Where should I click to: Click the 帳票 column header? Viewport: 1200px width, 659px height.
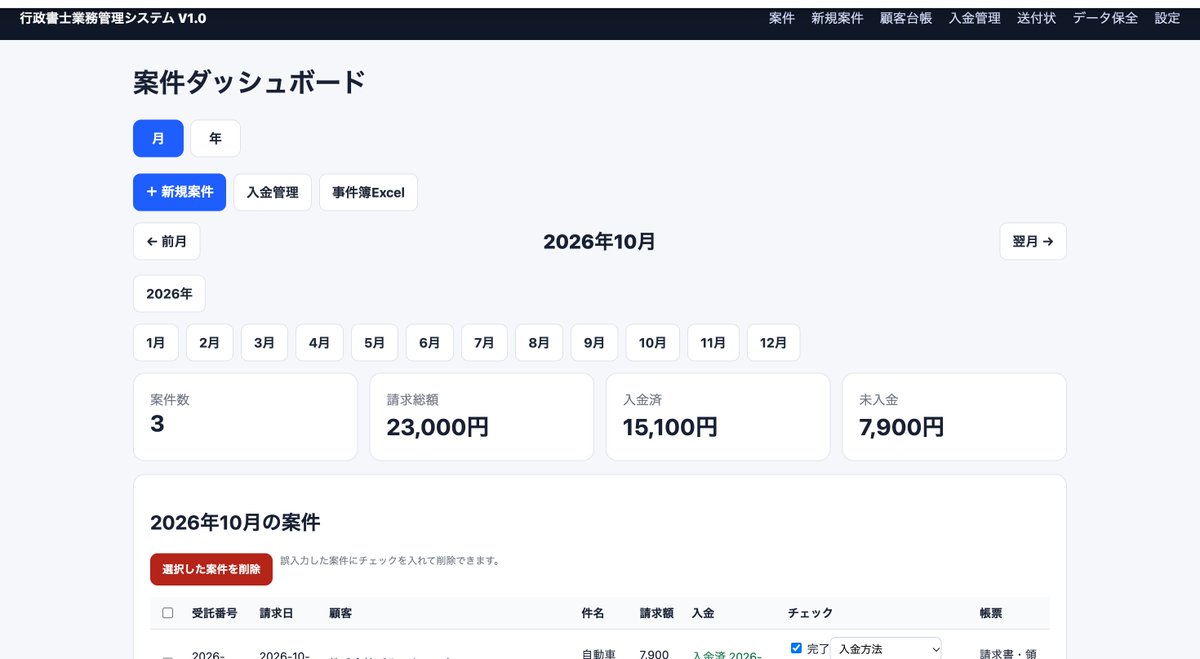coord(991,613)
